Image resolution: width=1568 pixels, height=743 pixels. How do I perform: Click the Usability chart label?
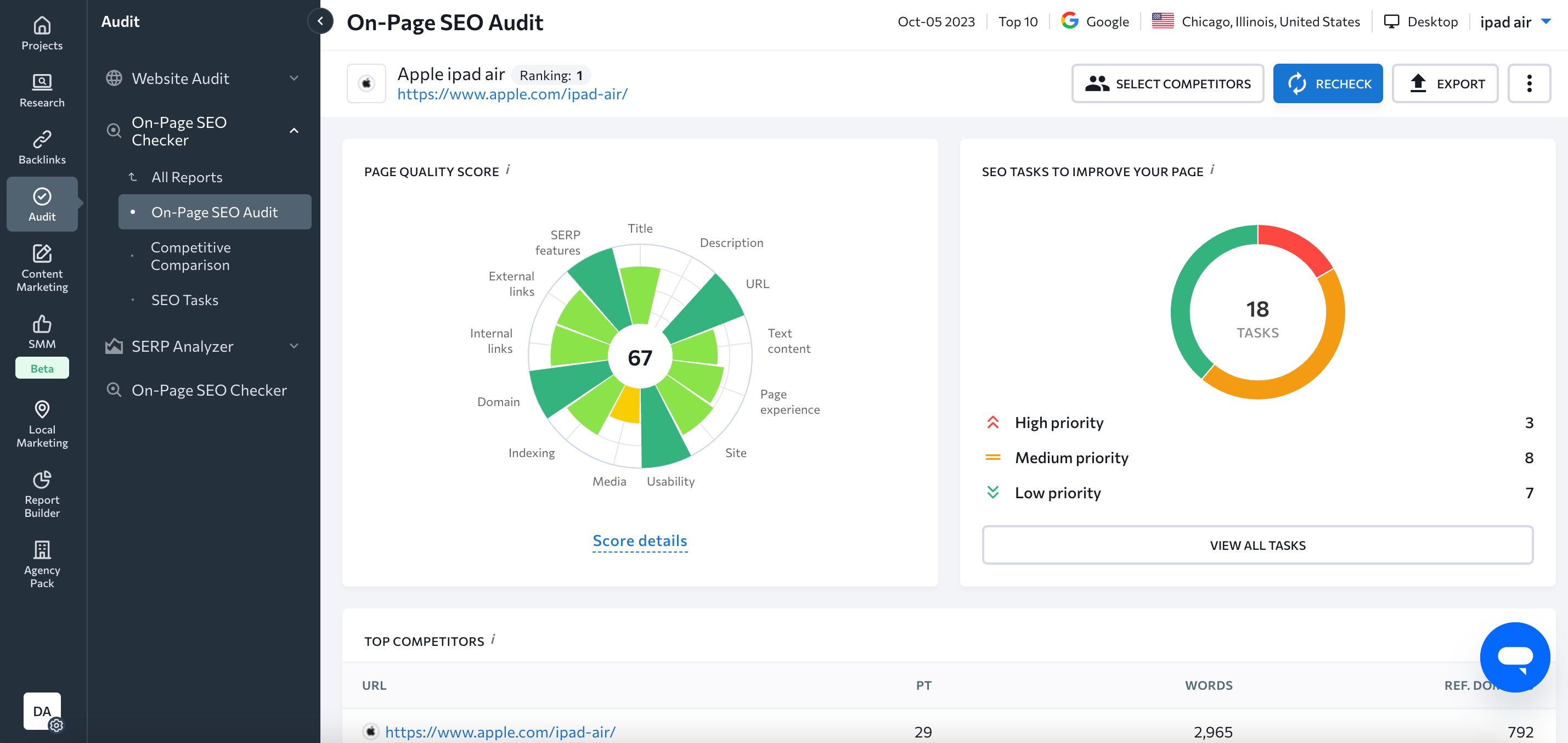(670, 481)
